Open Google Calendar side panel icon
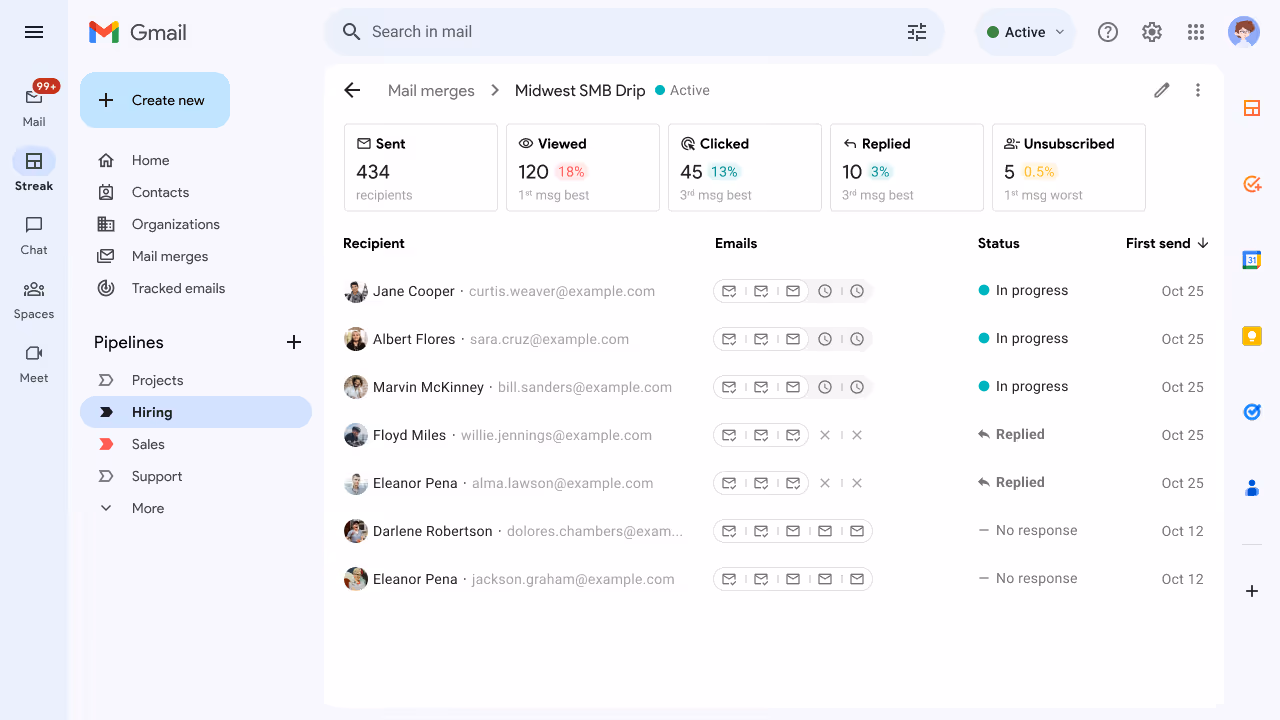 tap(1252, 260)
